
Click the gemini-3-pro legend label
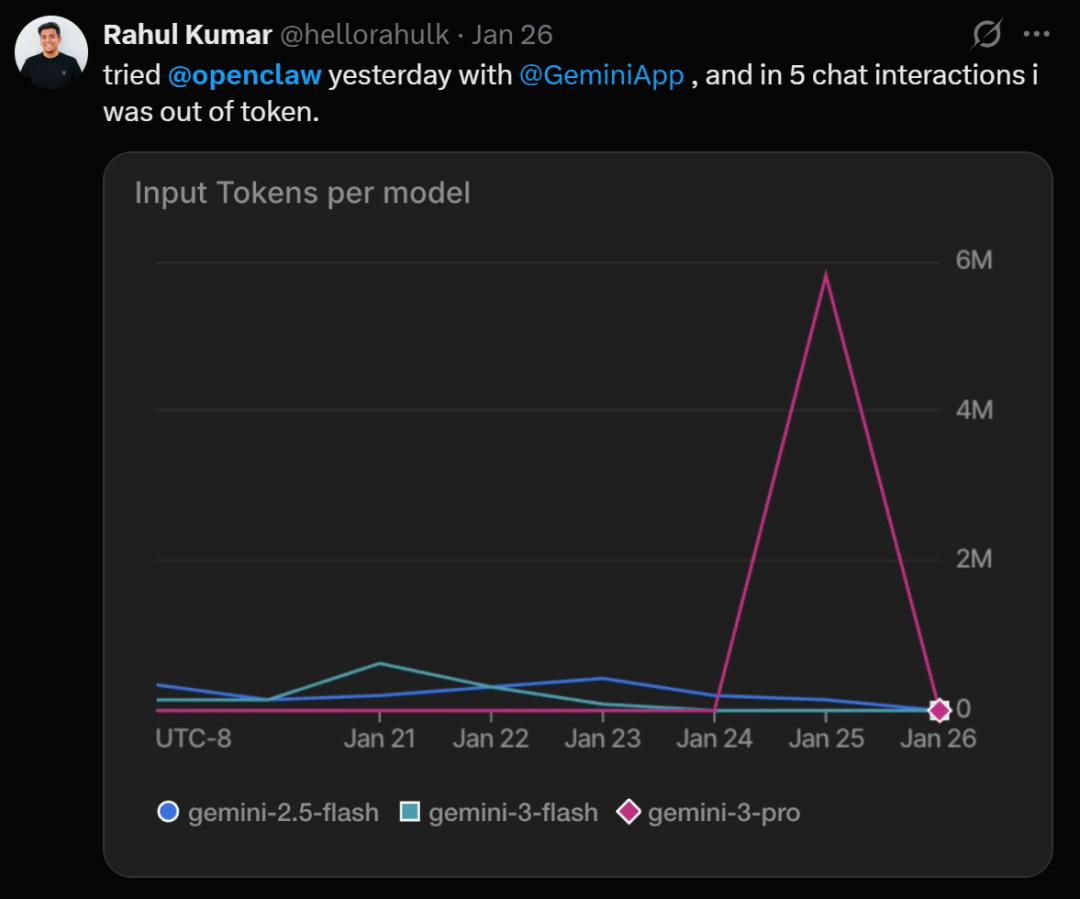pos(724,813)
